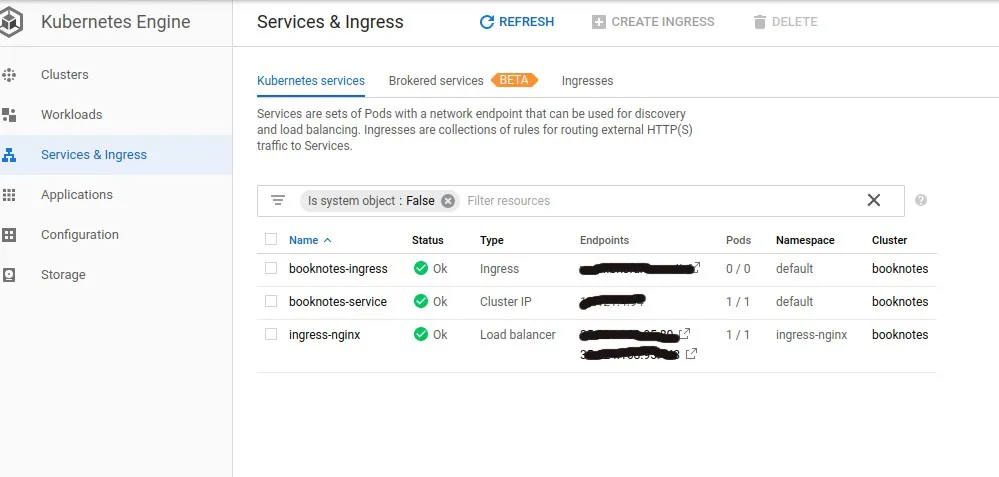Open the filter help question icon
Screen dimensions: 999x477
coord(921,200)
